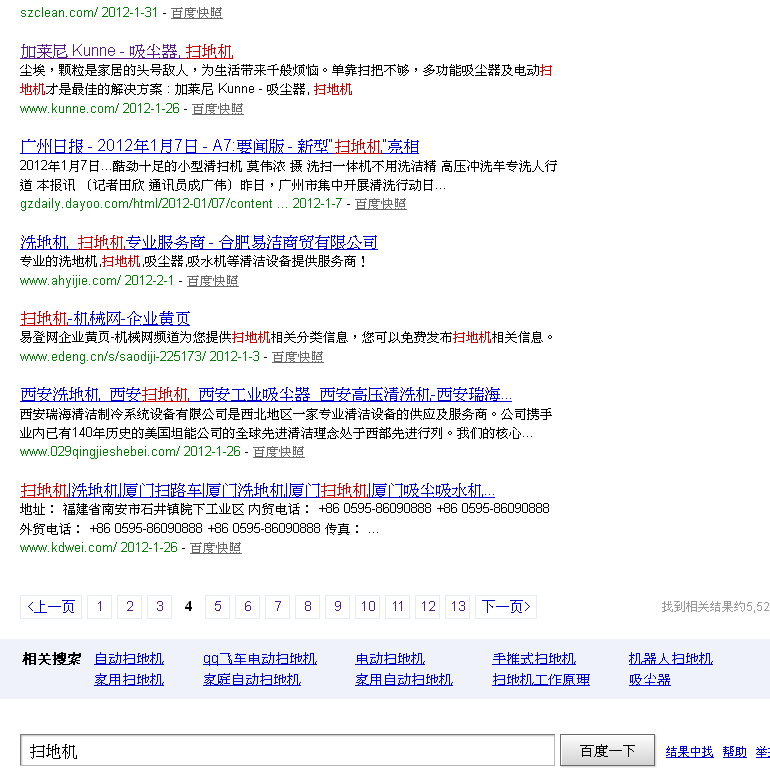Open 百度快照 for www.edeng.cn result
Viewport: 770px width, 768px height.
point(298,357)
